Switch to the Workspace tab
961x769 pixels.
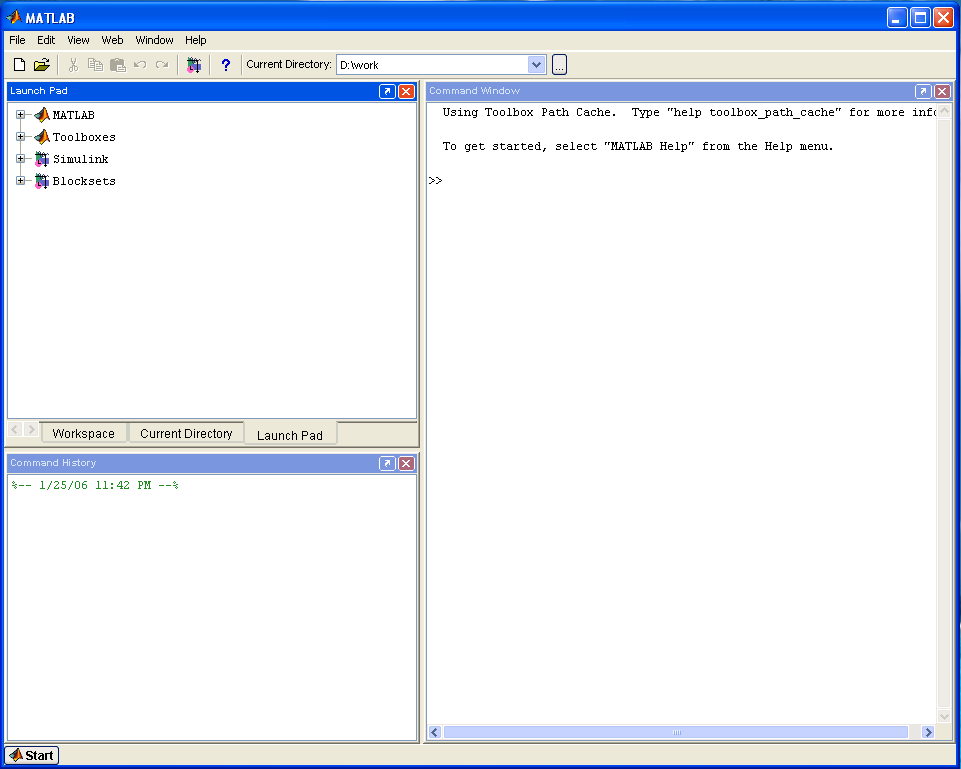point(83,433)
